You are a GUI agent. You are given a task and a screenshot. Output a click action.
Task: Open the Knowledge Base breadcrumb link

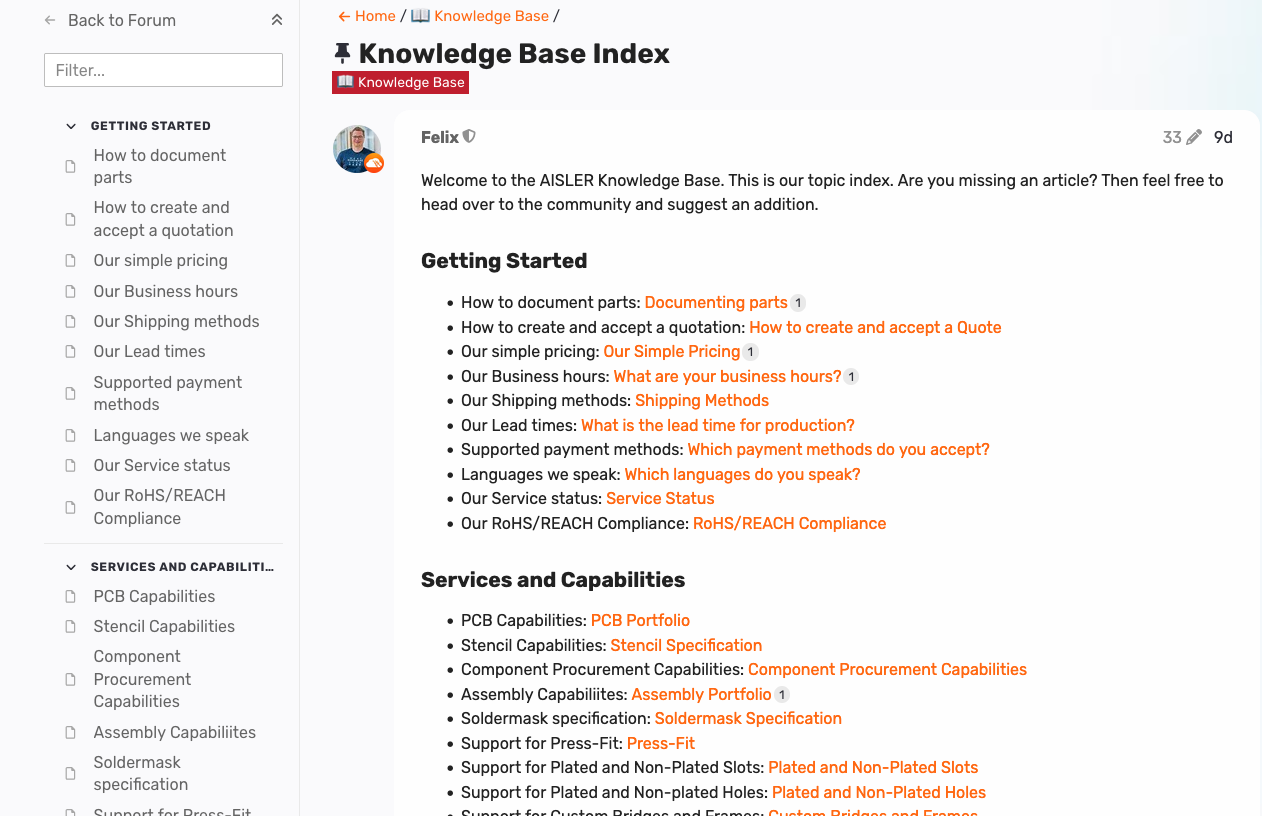[x=480, y=16]
